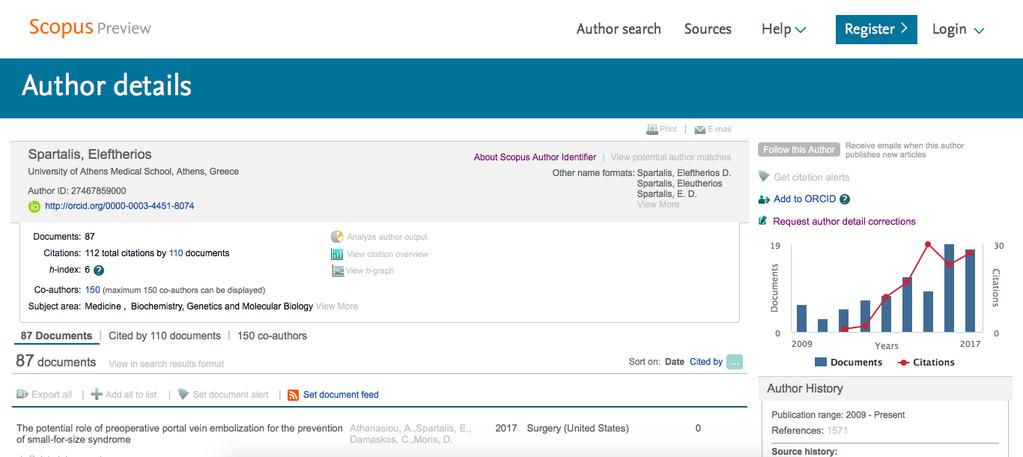Image resolution: width=1023 pixels, height=457 pixels.
Task: Click the View citation overview icon
Action: pyautogui.click(x=337, y=254)
